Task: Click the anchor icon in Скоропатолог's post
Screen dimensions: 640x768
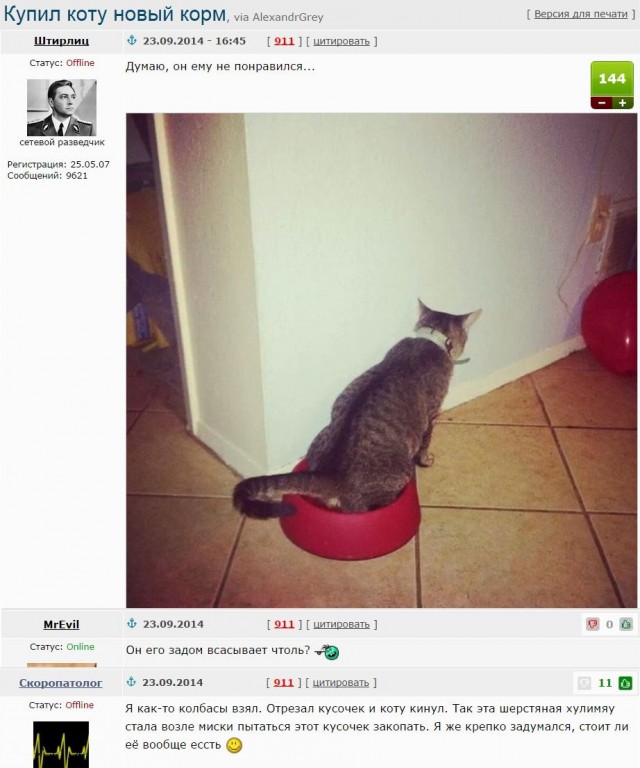Action: [x=131, y=682]
